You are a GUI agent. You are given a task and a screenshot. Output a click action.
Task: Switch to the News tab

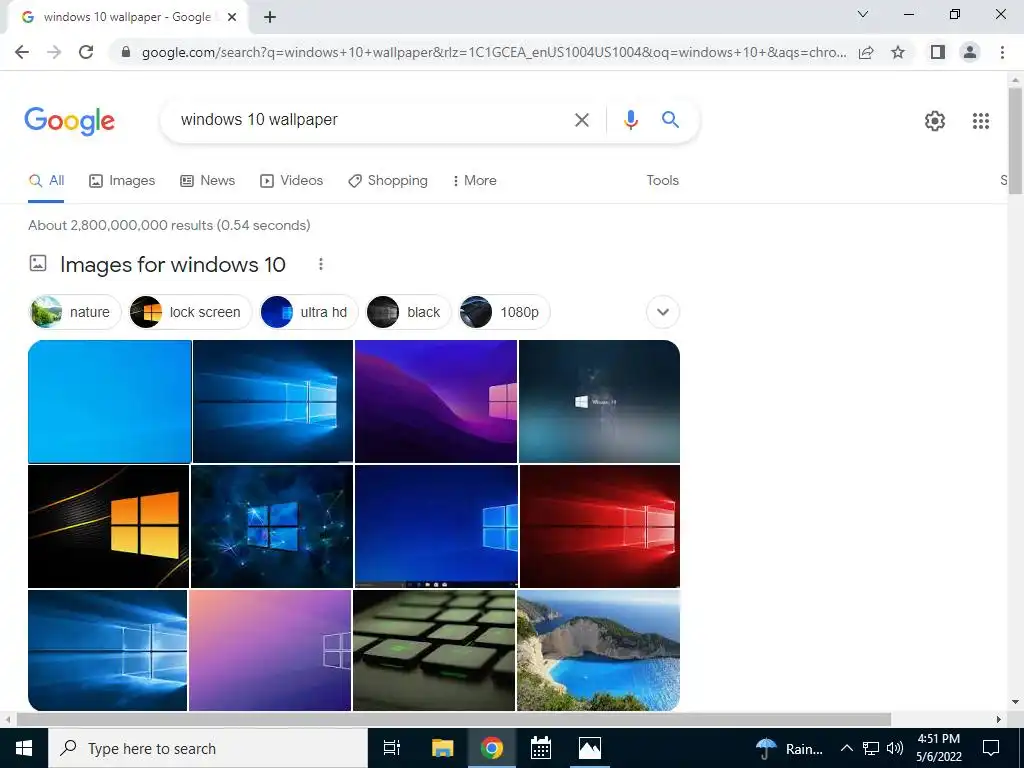pyautogui.click(x=208, y=181)
